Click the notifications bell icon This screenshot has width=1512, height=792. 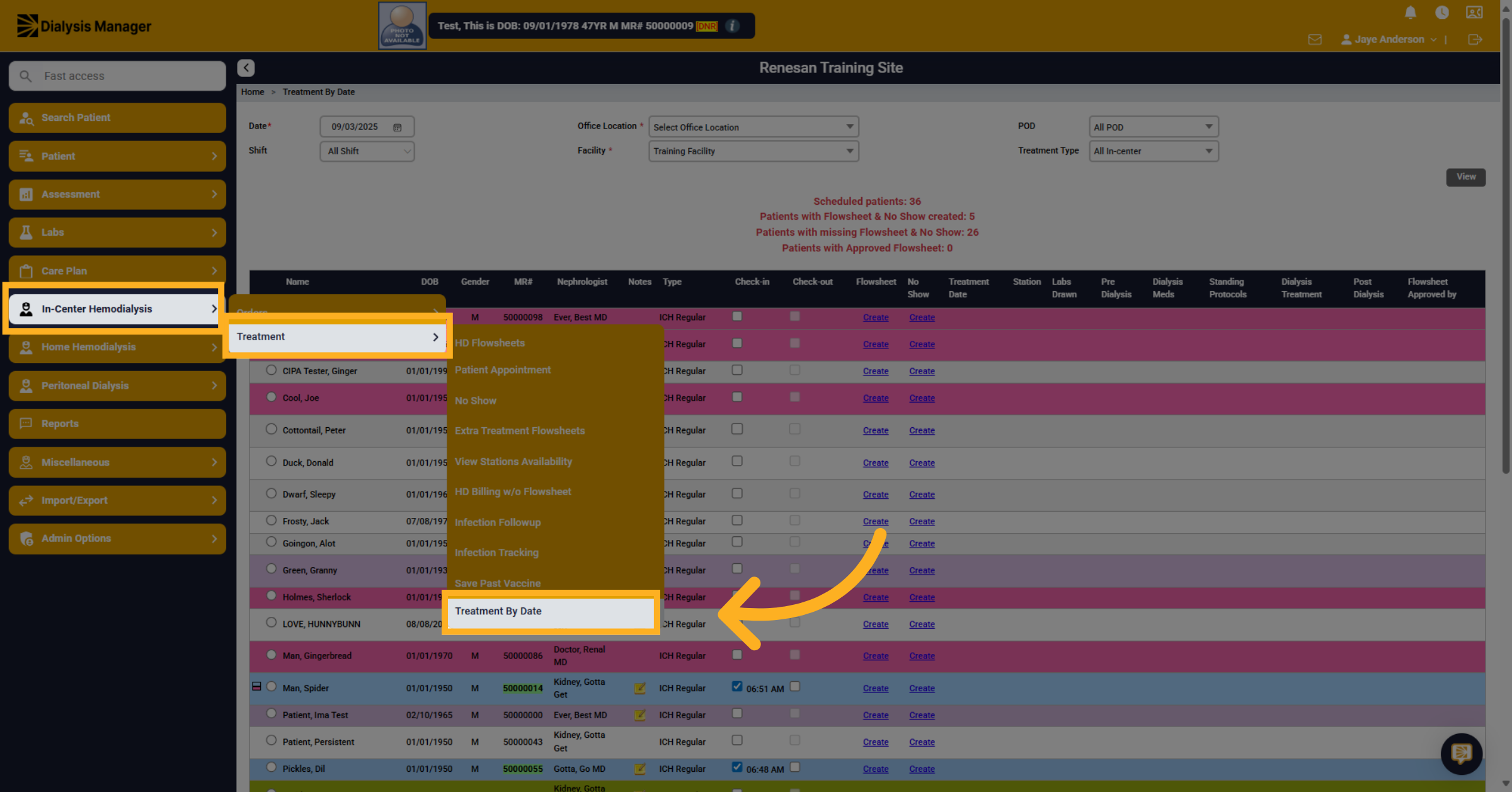pyautogui.click(x=1411, y=13)
